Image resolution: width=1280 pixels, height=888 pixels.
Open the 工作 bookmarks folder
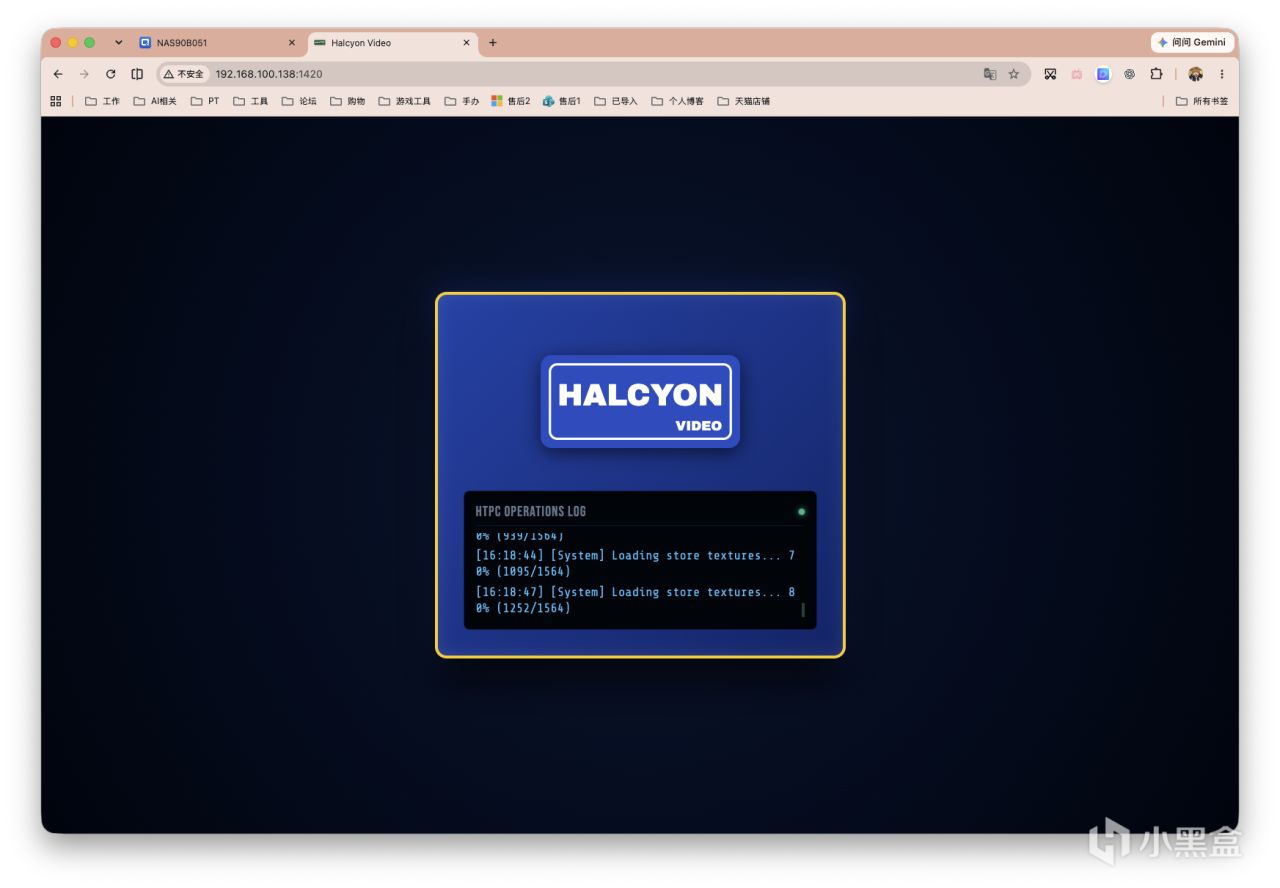[x=102, y=101]
